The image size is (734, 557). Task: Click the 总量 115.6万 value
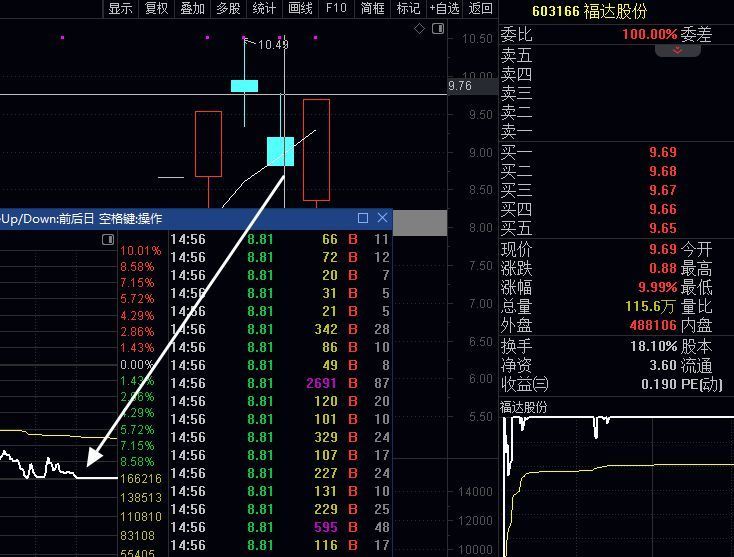click(x=650, y=307)
